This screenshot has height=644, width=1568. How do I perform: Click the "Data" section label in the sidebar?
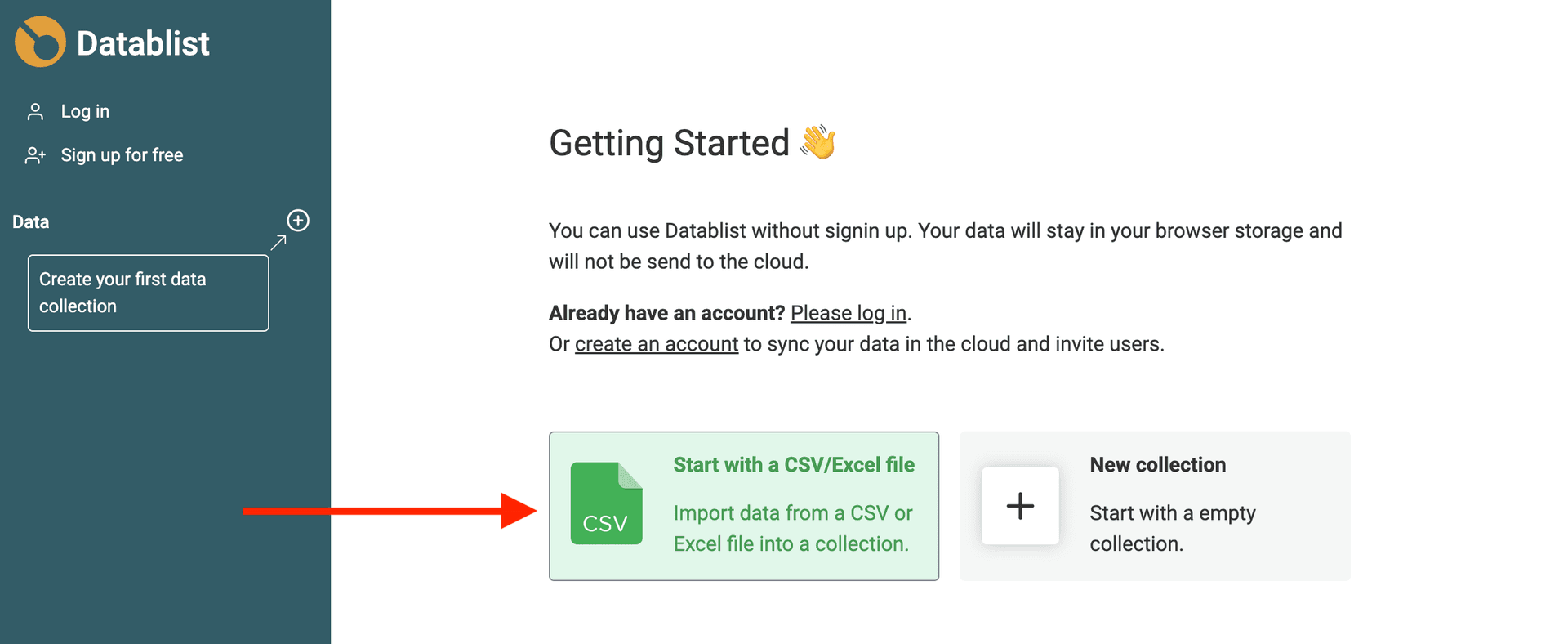pyautogui.click(x=29, y=221)
